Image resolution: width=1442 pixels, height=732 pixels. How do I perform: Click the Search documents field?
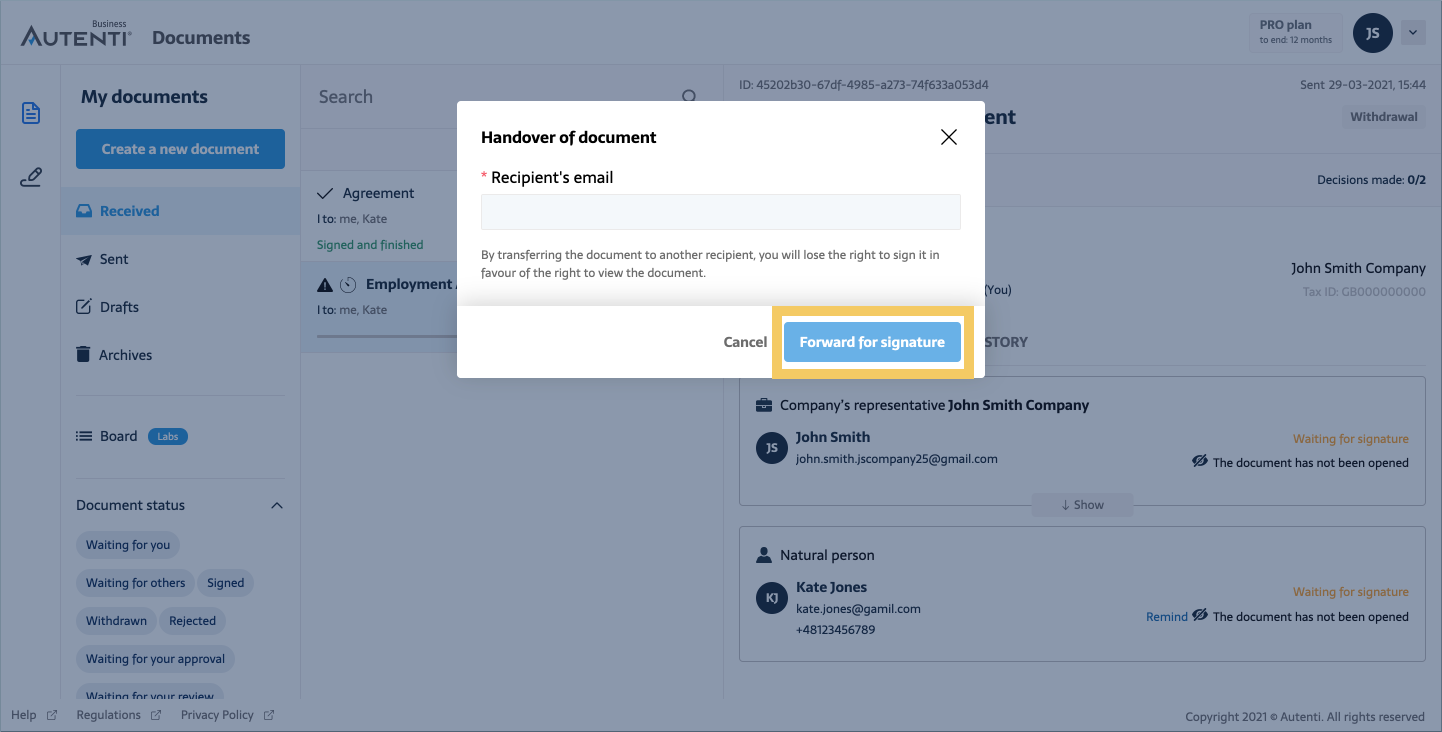pyautogui.click(x=495, y=97)
